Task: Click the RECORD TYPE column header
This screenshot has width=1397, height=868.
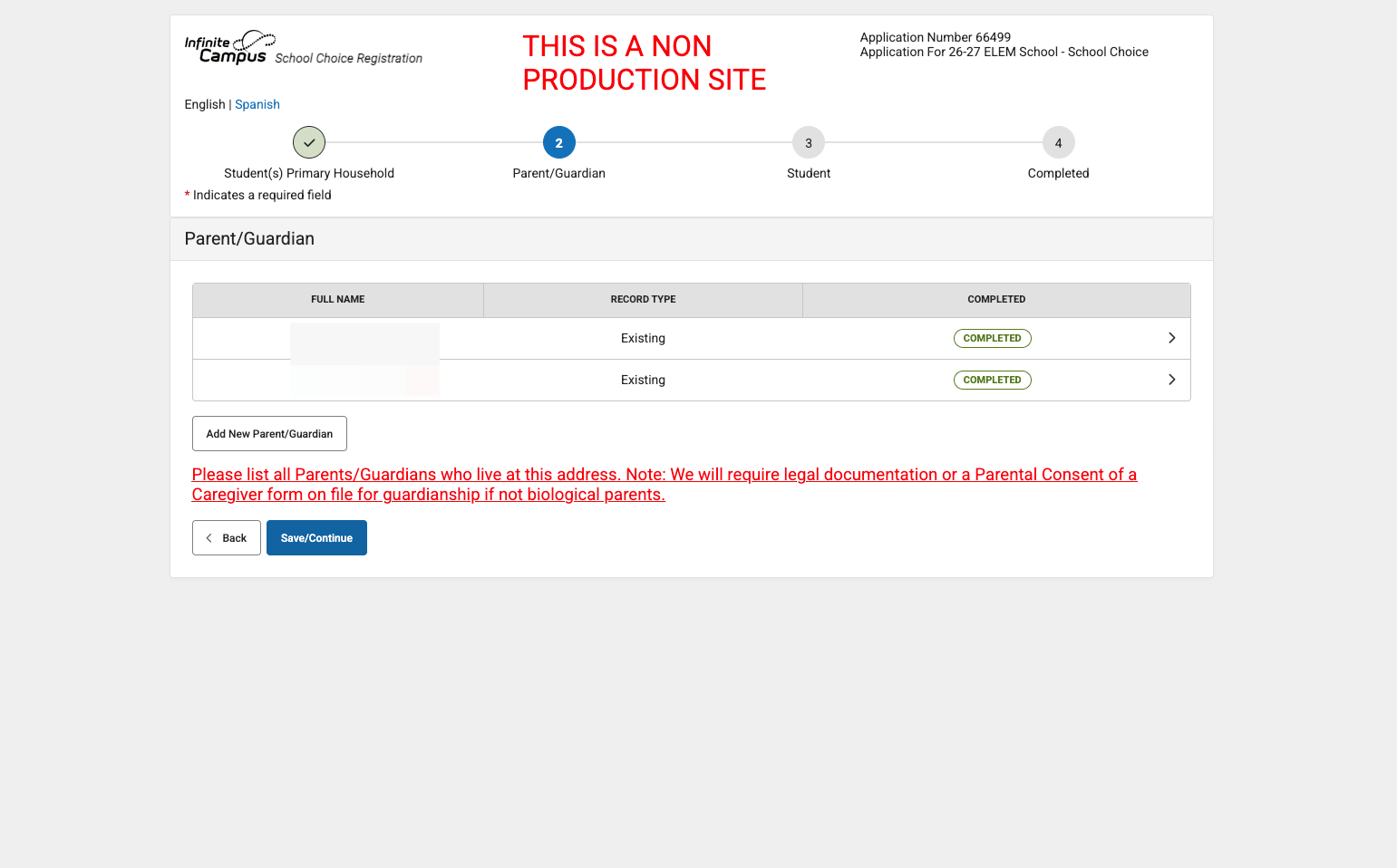Action: click(643, 300)
